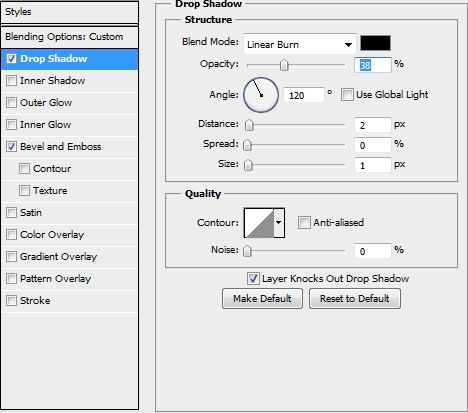Toggle Use Global Light checkbox
The image size is (468, 413).
347,95
